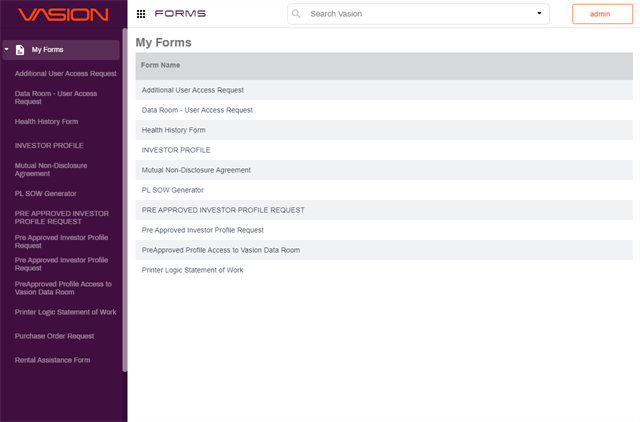Select Mutual Non-Disclosure Agreement table row
This screenshot has width=640, height=422.
[384, 170]
